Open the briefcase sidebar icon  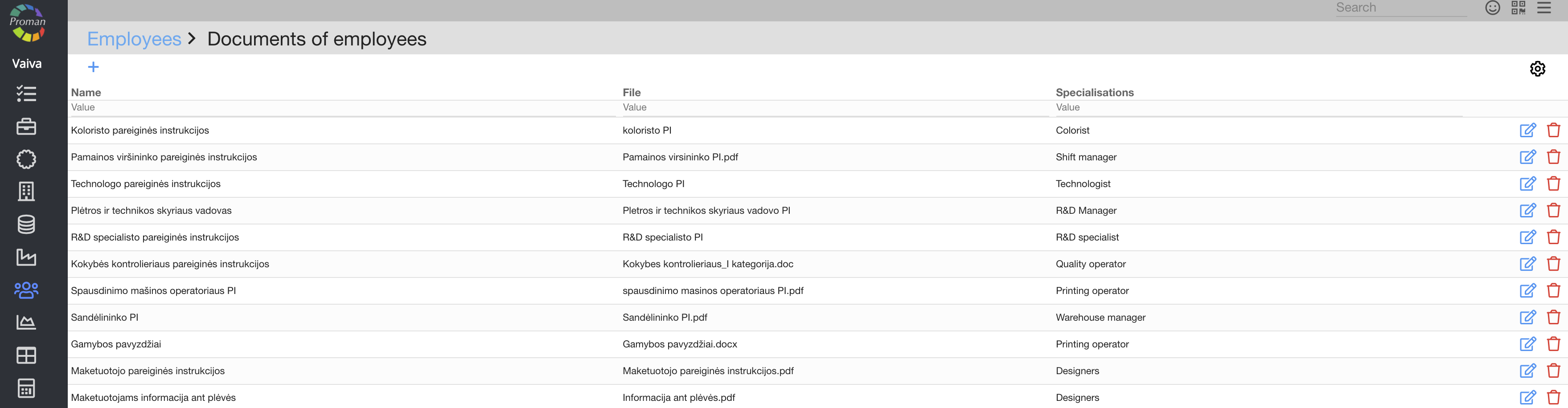pyautogui.click(x=26, y=126)
